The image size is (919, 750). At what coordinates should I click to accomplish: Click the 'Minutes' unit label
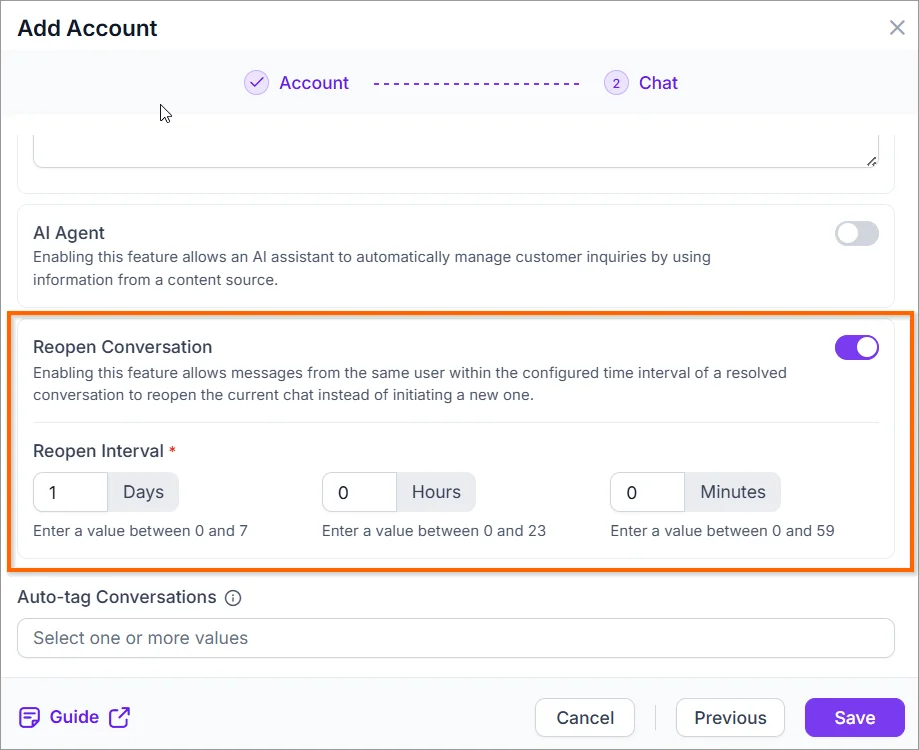point(733,492)
